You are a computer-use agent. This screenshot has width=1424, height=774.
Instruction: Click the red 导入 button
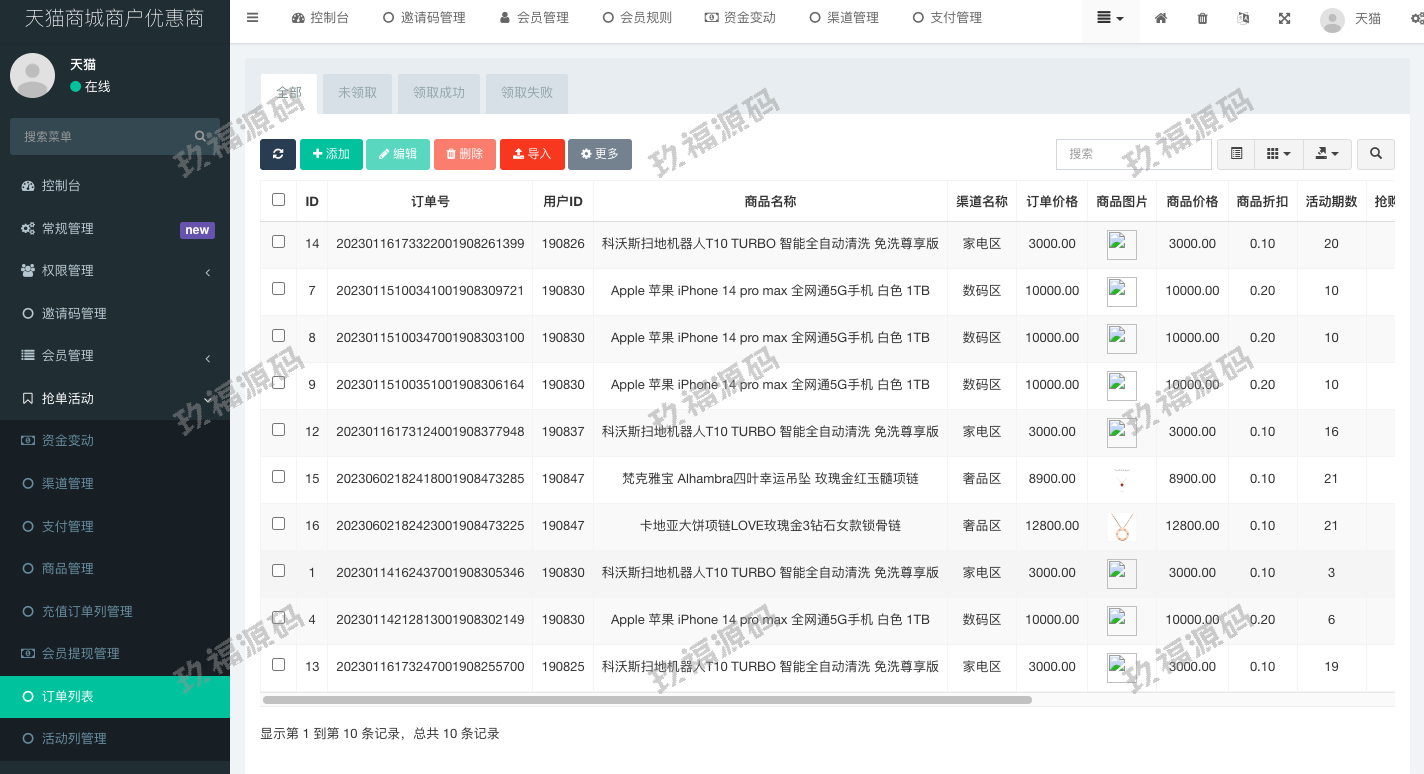click(532, 154)
